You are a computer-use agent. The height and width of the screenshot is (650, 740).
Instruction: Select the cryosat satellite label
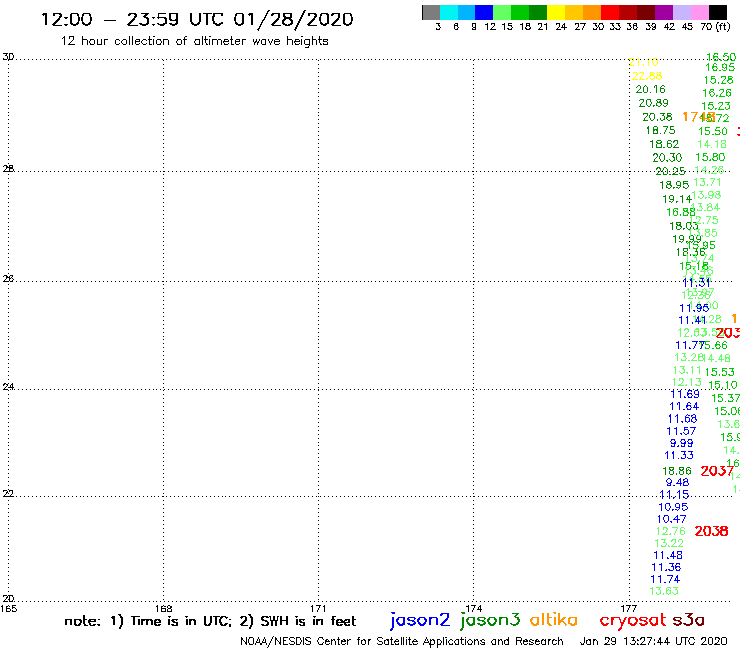pyautogui.click(x=633, y=620)
